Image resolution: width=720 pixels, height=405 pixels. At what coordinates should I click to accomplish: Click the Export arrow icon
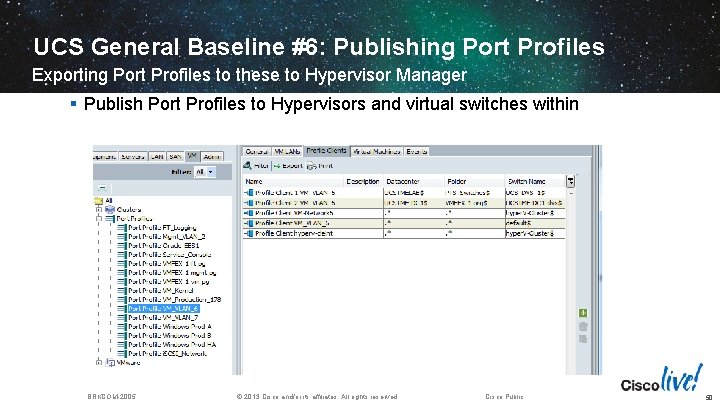coord(277,166)
